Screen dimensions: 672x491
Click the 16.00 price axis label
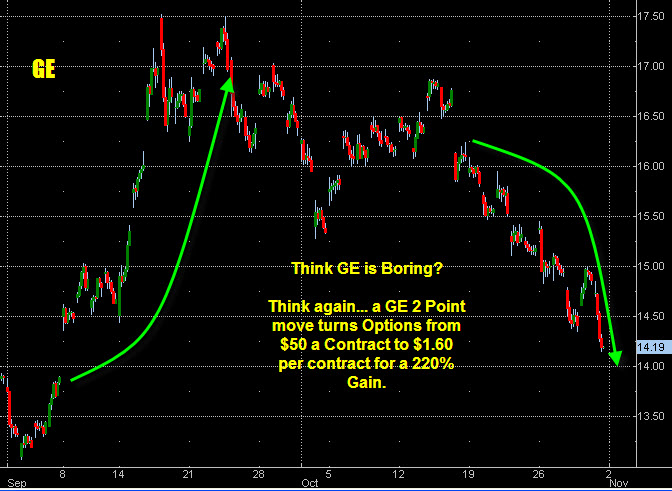point(650,166)
